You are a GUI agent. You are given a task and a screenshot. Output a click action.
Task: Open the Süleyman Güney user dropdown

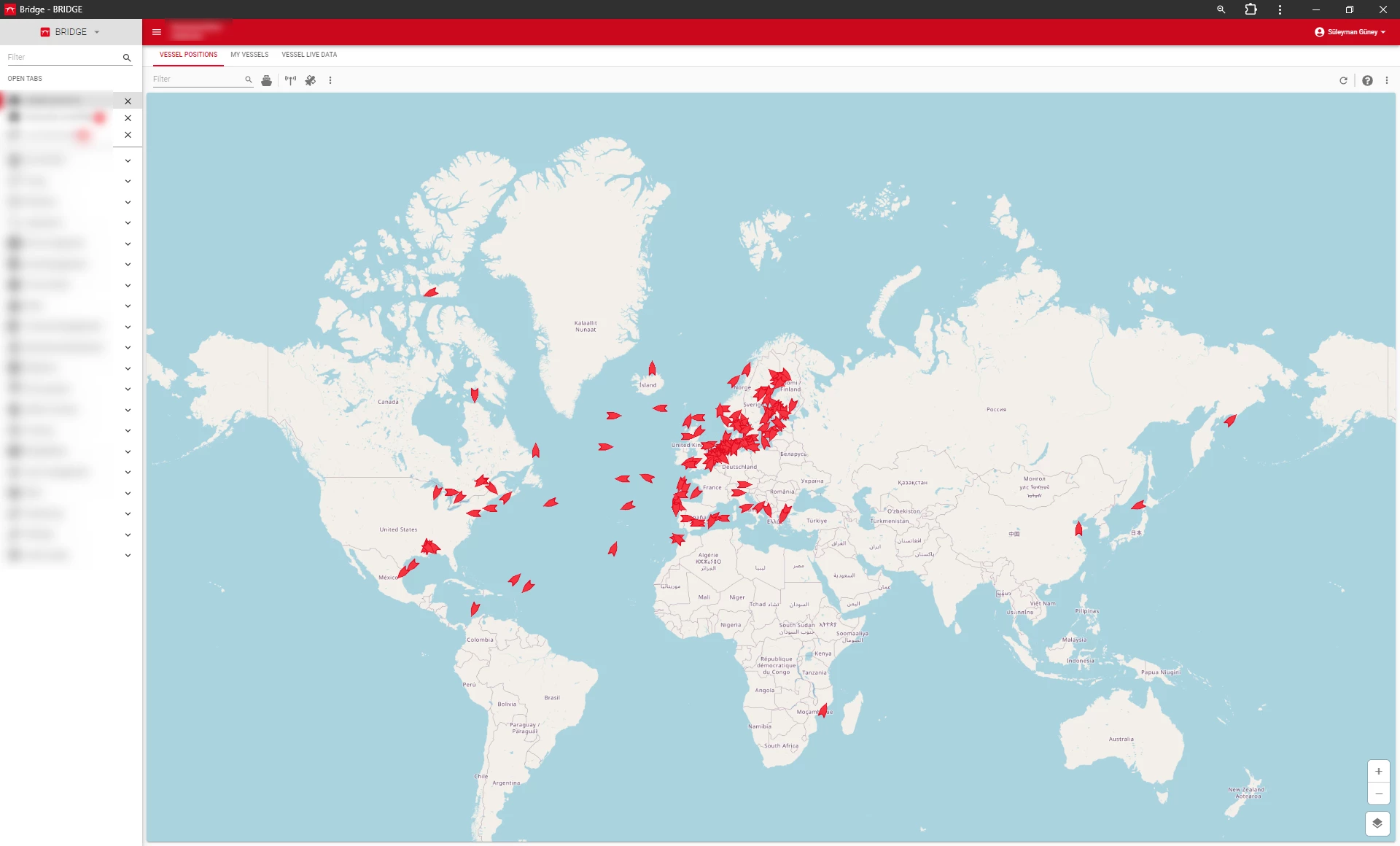[1351, 32]
